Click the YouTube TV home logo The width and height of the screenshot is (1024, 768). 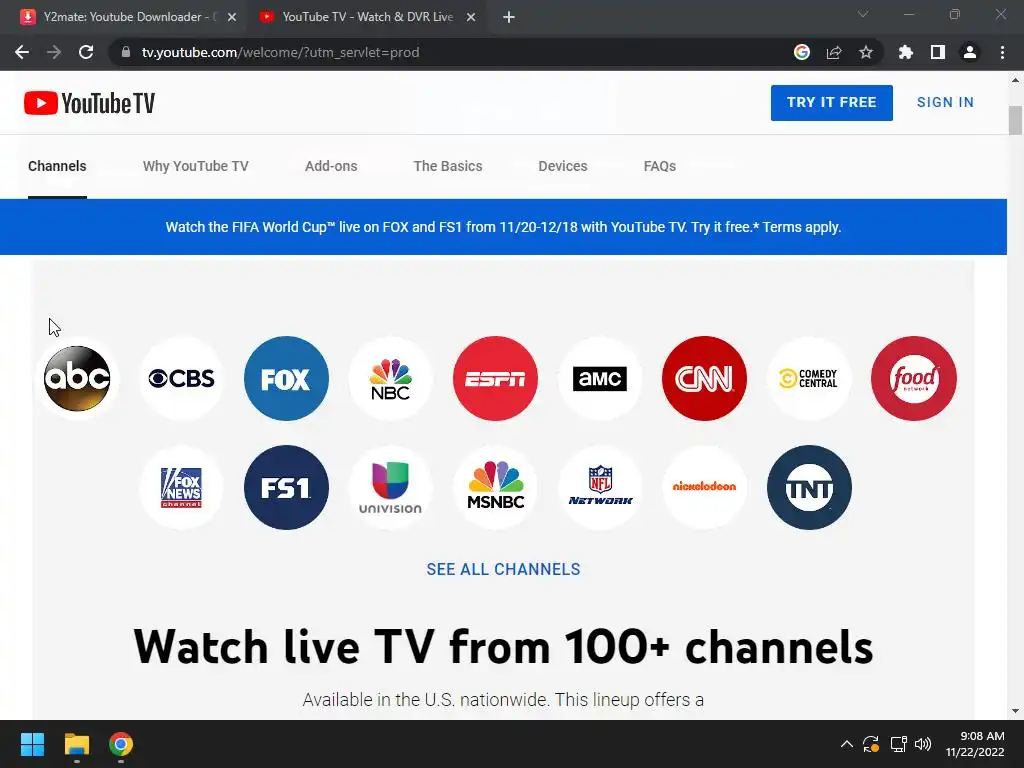coord(89,103)
